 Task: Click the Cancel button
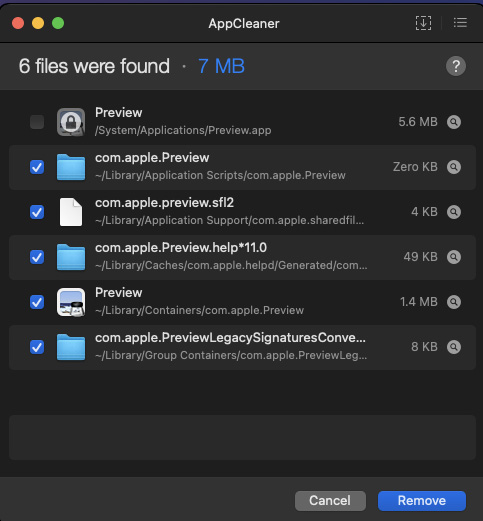pos(330,501)
